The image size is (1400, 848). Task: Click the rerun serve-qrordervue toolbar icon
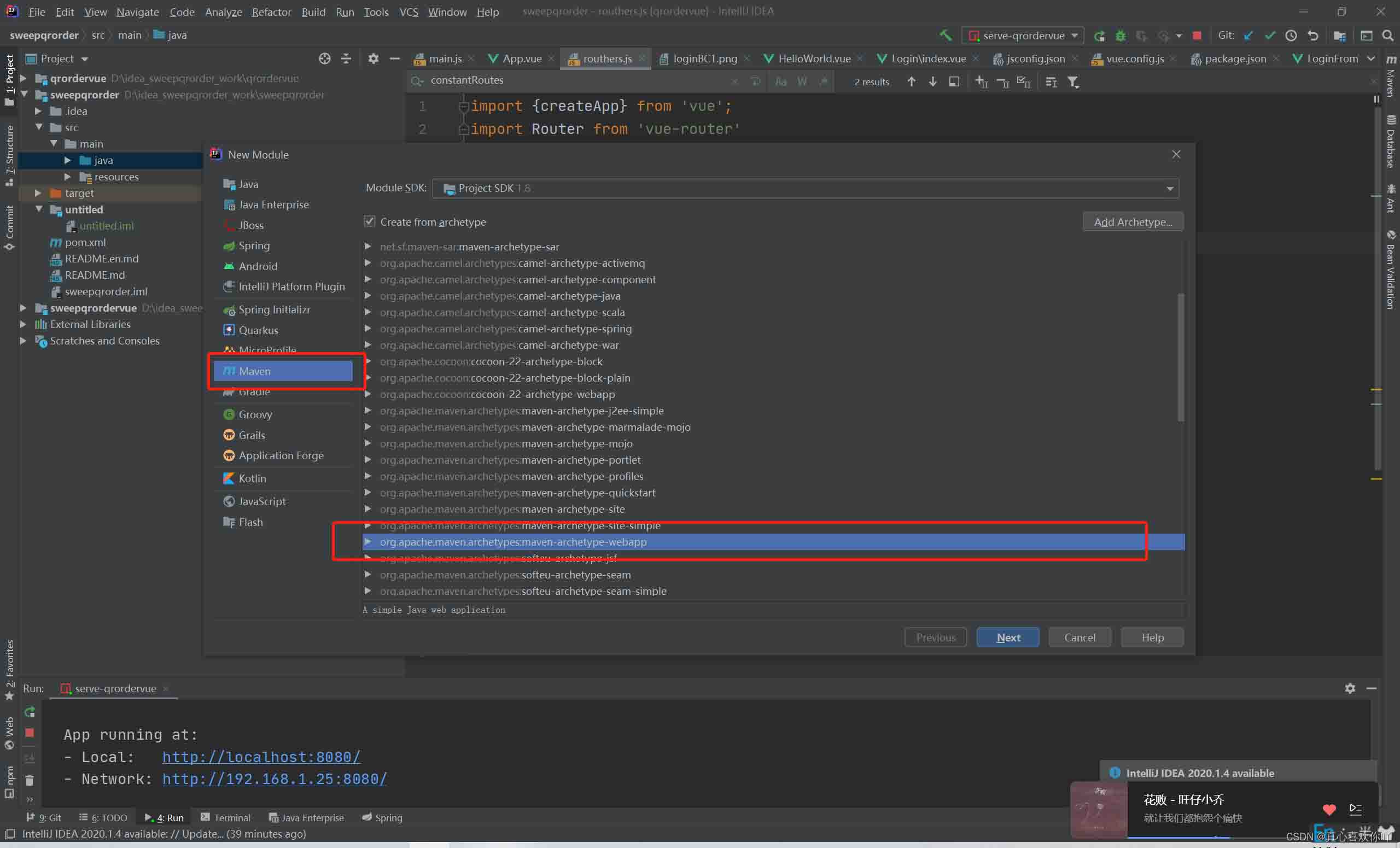[x=1099, y=35]
